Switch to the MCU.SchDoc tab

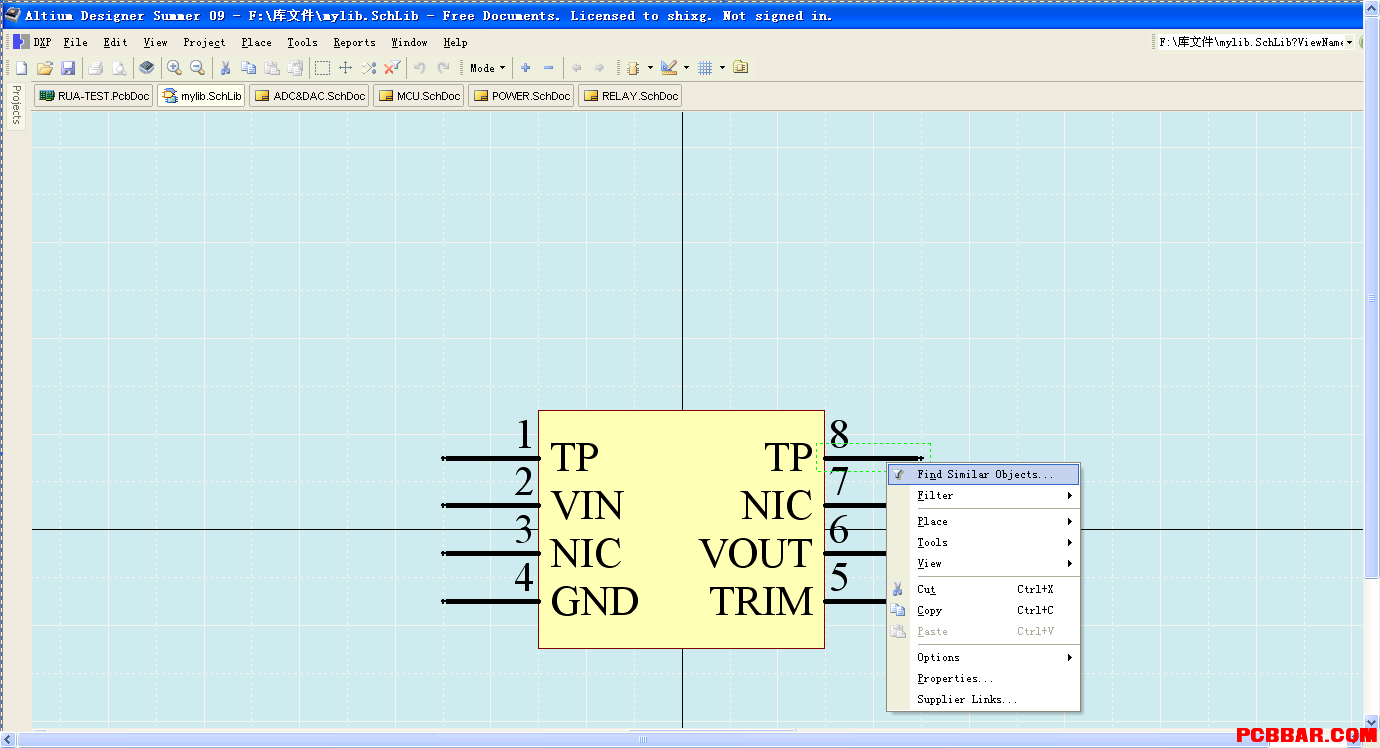[x=419, y=96]
